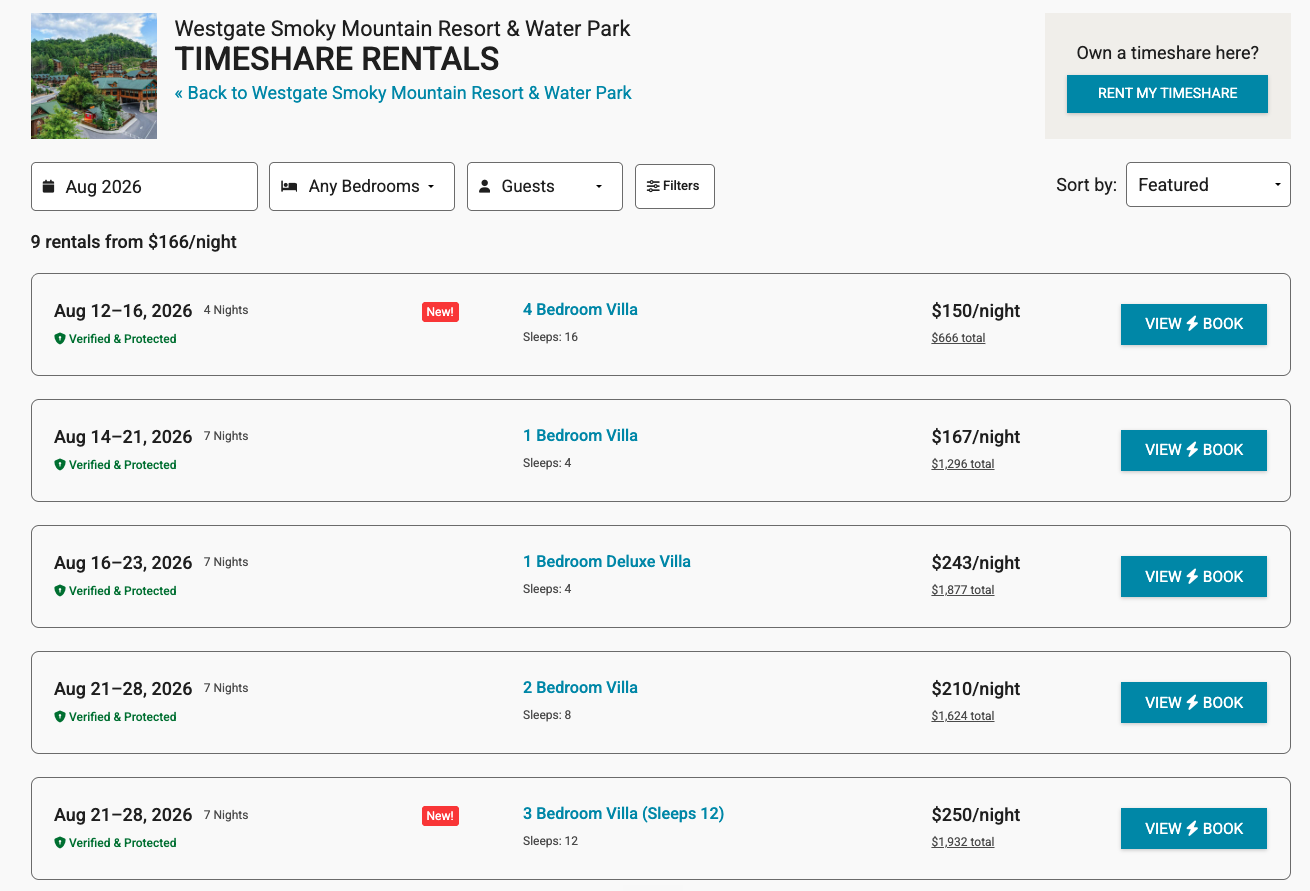The height and width of the screenshot is (891, 1310).
Task: View and book the $167/night rental
Action: coord(1194,450)
